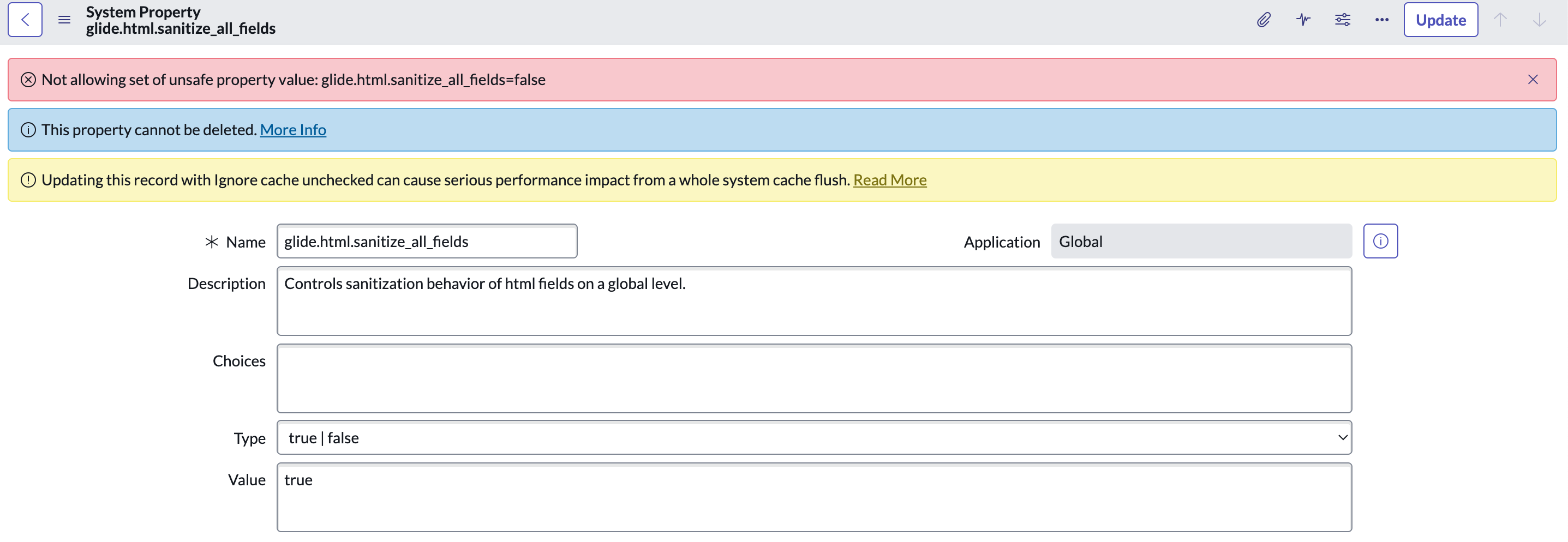
Task: Expand the Type dropdown
Action: 814,438
